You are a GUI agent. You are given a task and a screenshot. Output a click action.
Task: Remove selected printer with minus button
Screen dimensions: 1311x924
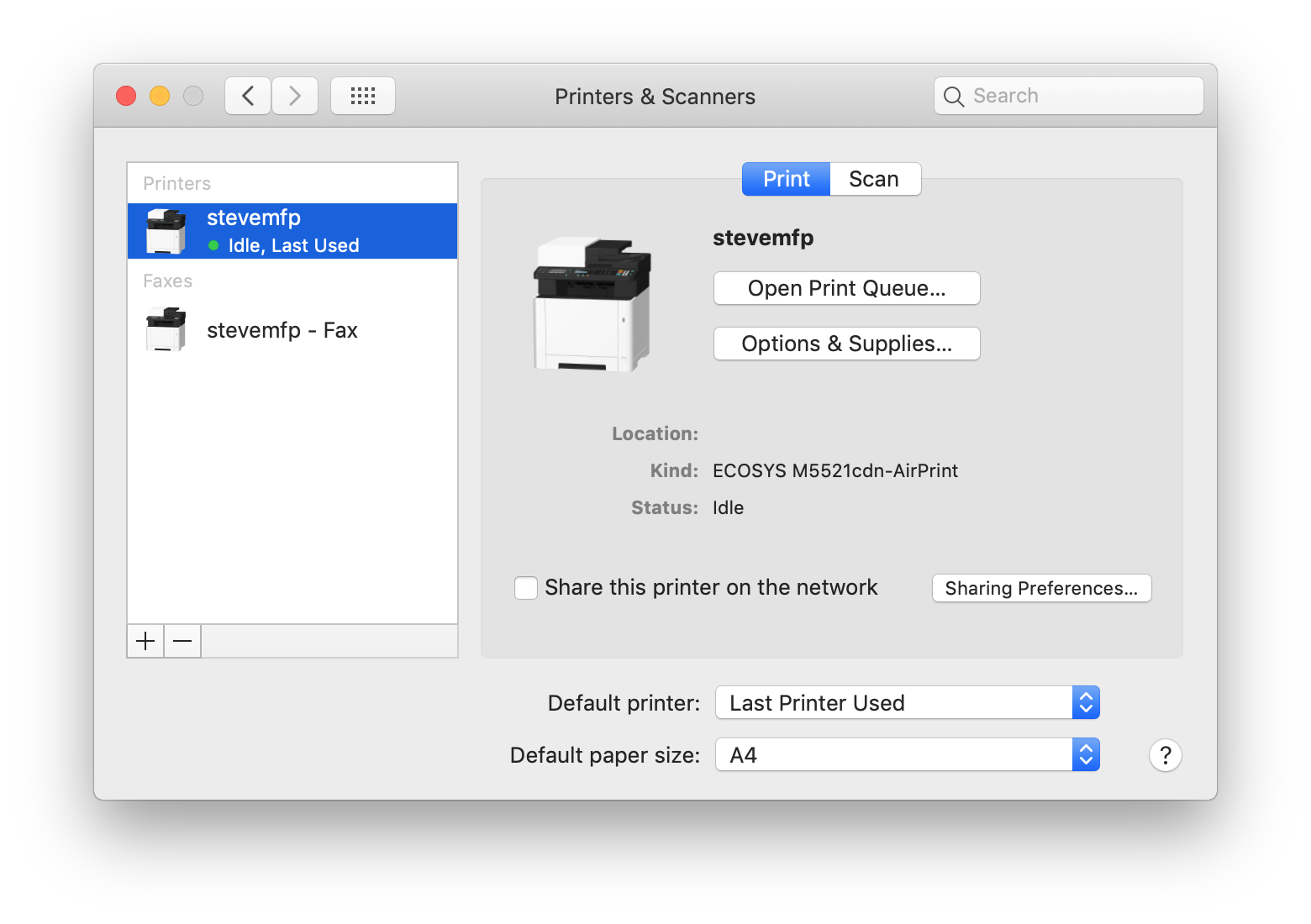point(182,642)
